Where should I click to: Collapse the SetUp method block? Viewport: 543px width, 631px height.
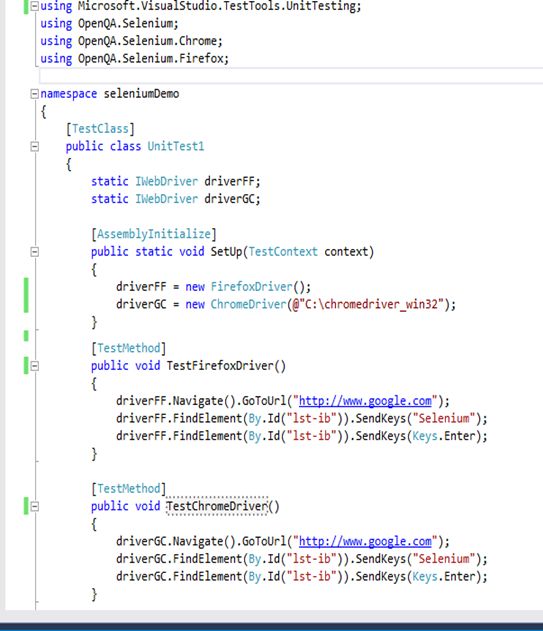(35, 252)
